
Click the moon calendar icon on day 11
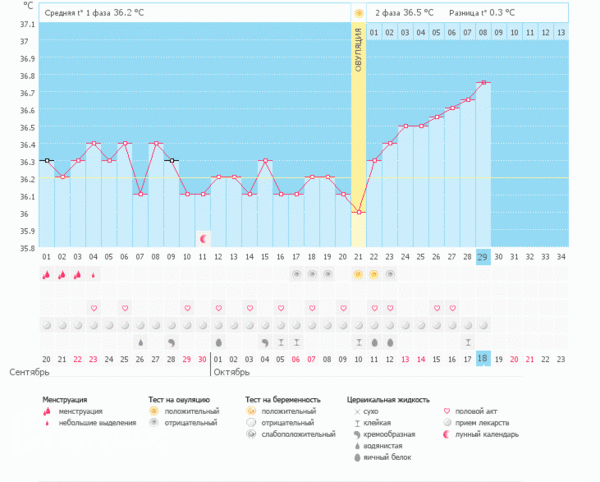coord(203,239)
